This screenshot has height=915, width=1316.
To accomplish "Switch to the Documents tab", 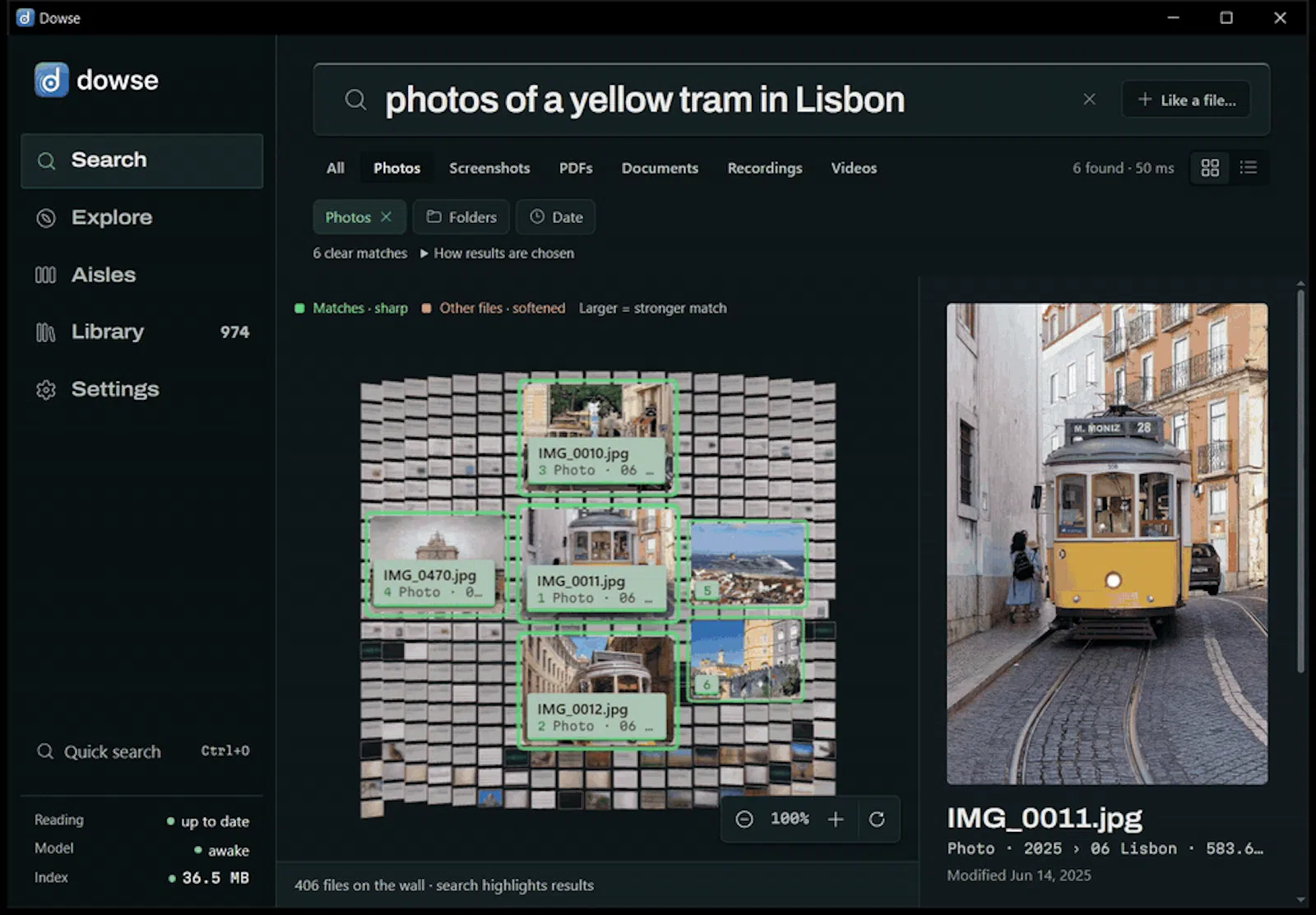I will (660, 168).
